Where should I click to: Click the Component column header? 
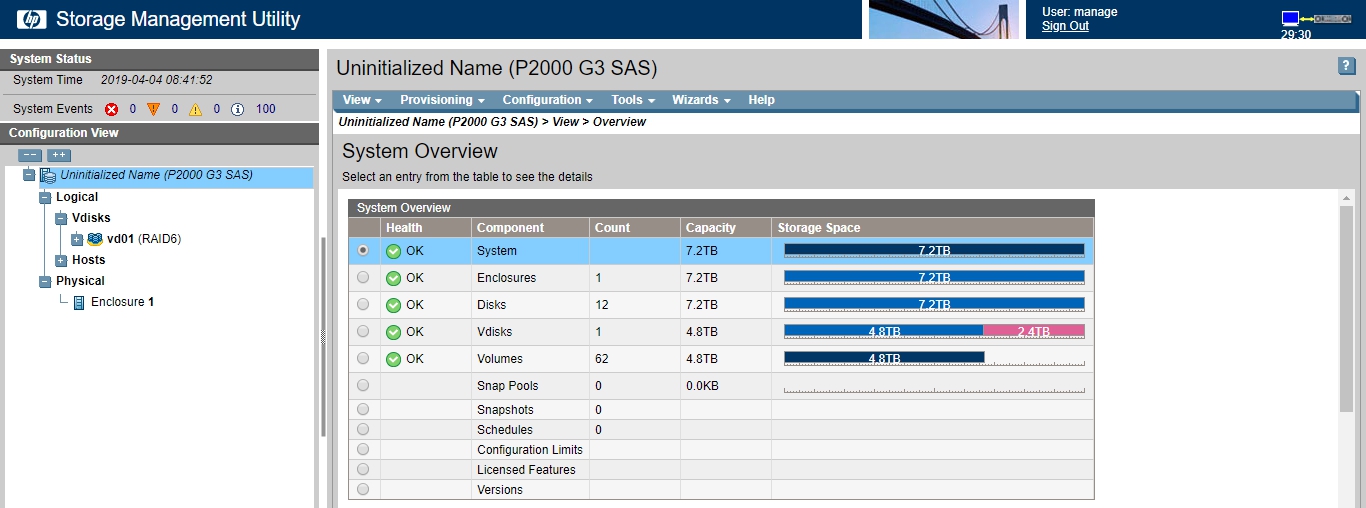point(530,228)
